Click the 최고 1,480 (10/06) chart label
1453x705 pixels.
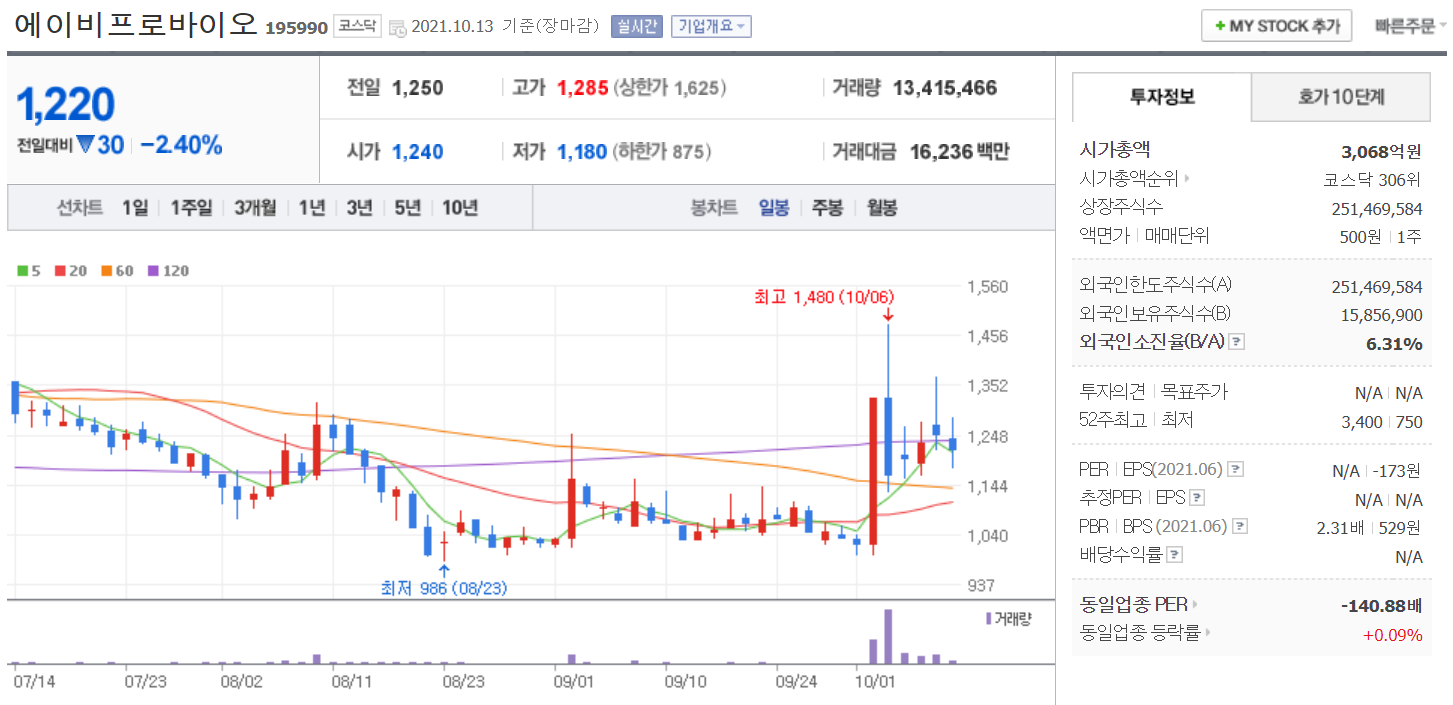coord(825,296)
